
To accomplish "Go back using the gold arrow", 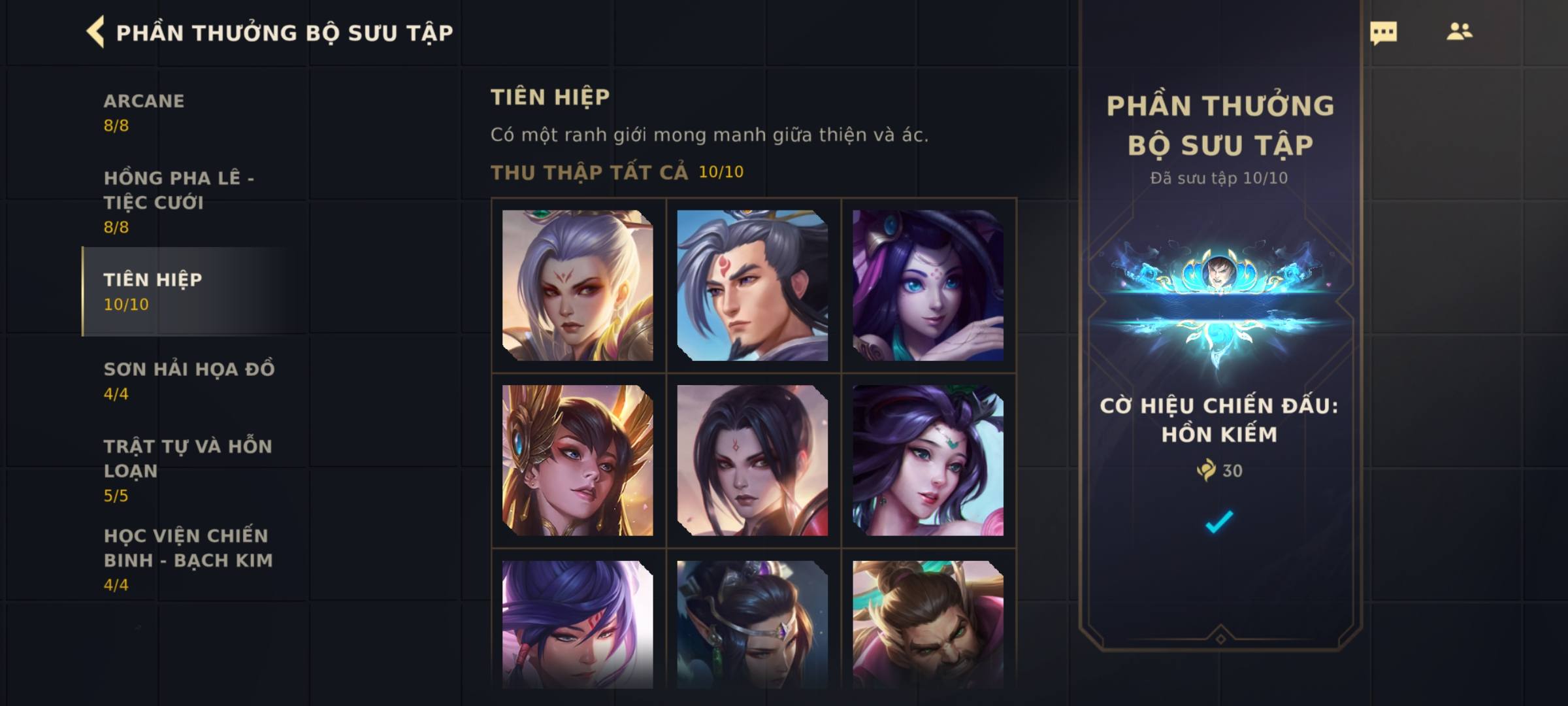I will point(95,32).
